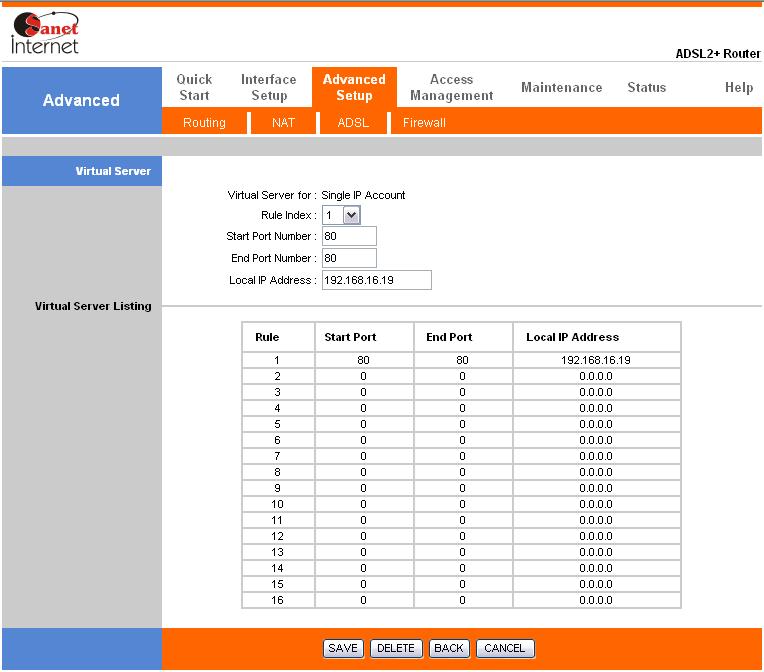Click start port 0 in rule 8 row
This screenshot has height=672, width=764.
point(363,472)
